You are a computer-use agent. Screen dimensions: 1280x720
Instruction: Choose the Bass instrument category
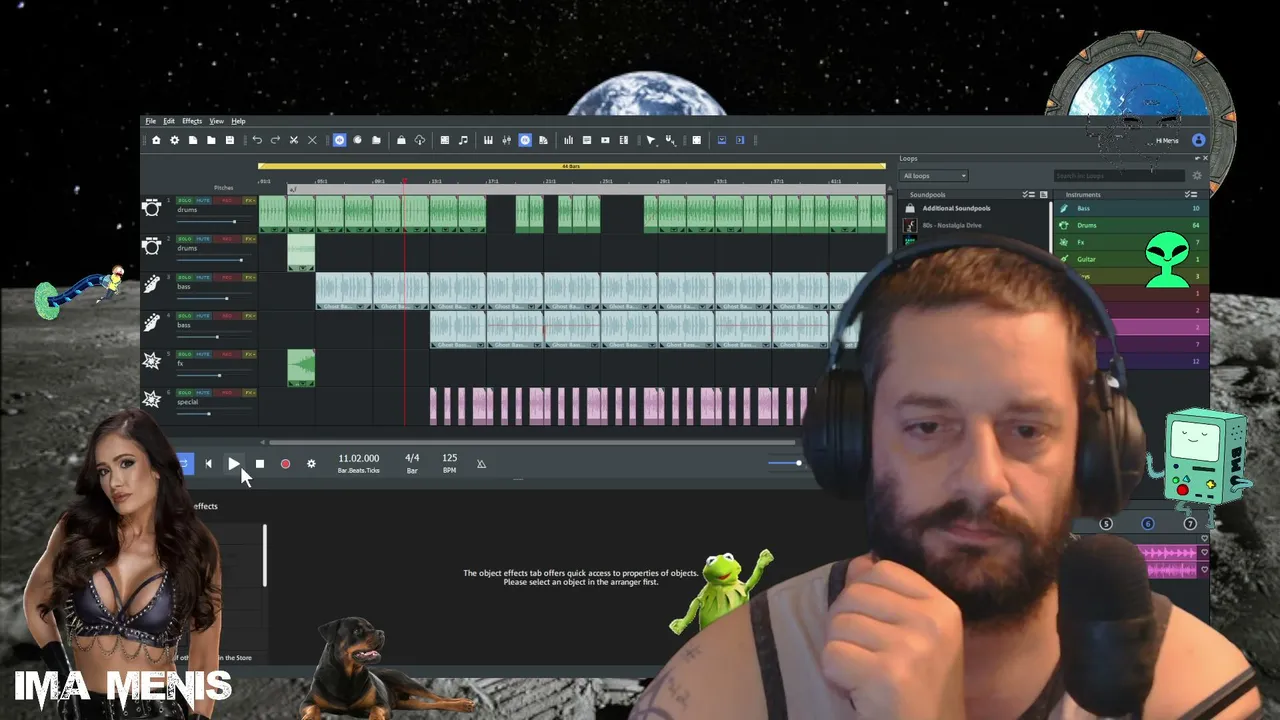pos(1132,209)
